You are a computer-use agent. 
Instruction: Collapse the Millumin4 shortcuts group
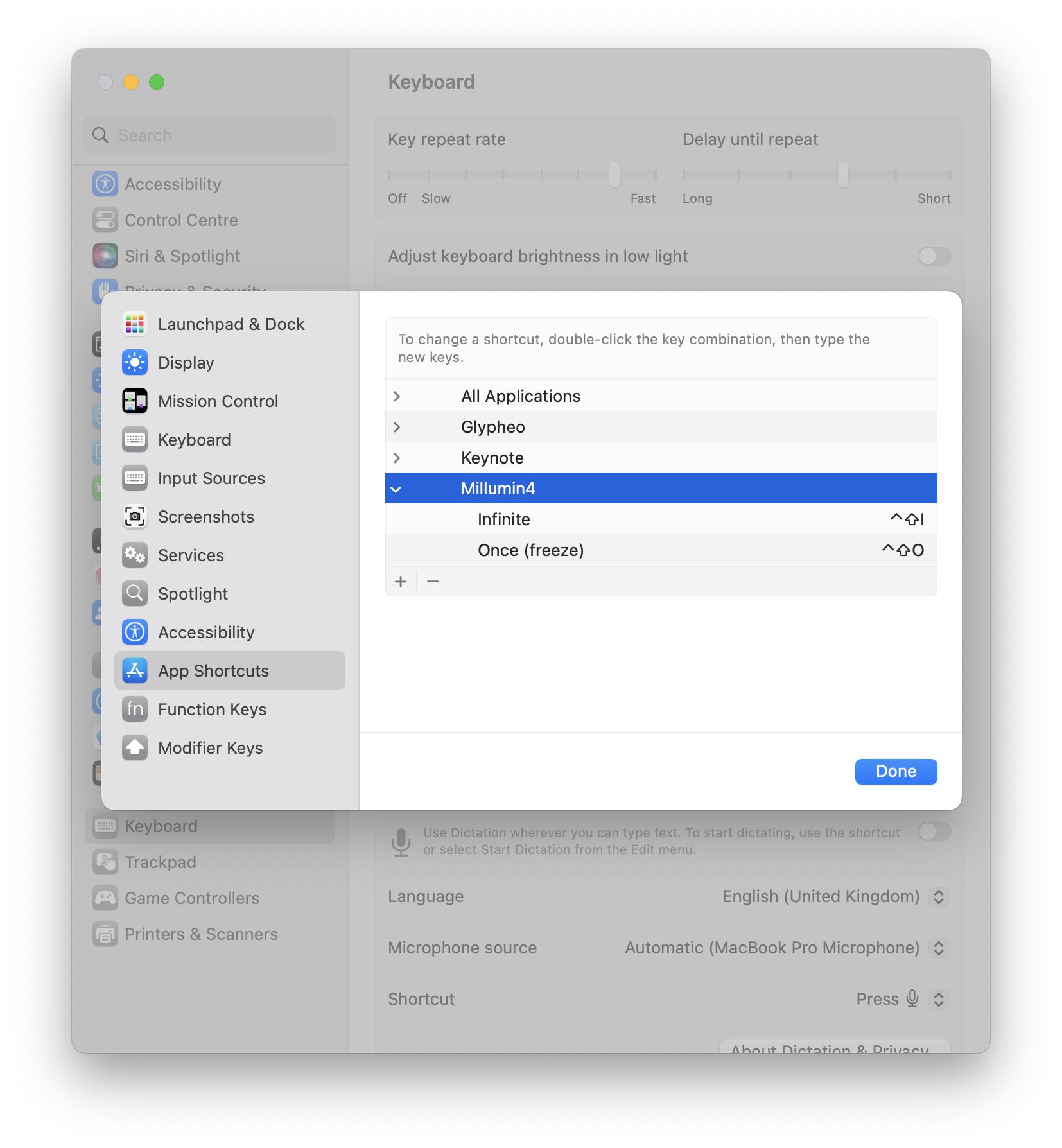pos(396,489)
